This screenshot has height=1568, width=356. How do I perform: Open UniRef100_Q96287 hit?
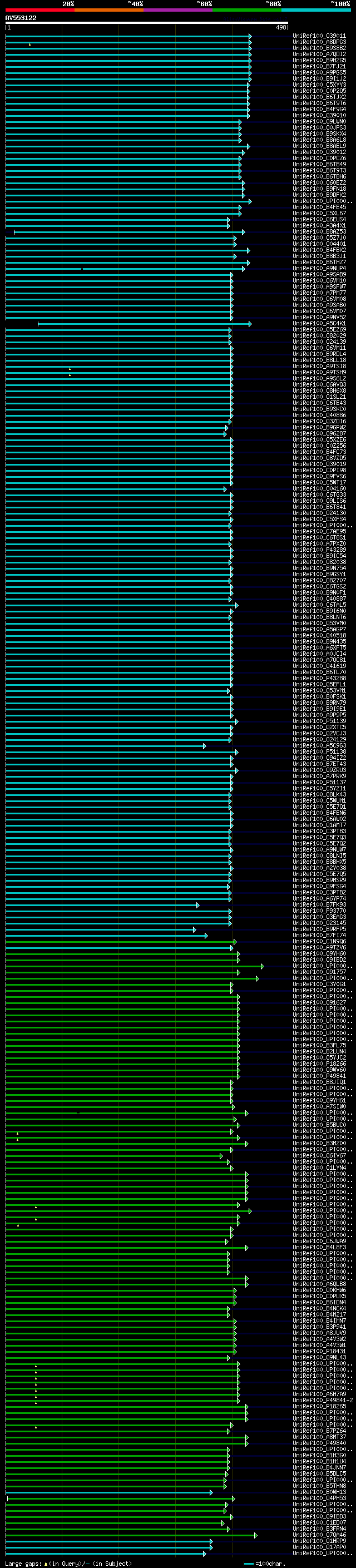(x=319, y=433)
